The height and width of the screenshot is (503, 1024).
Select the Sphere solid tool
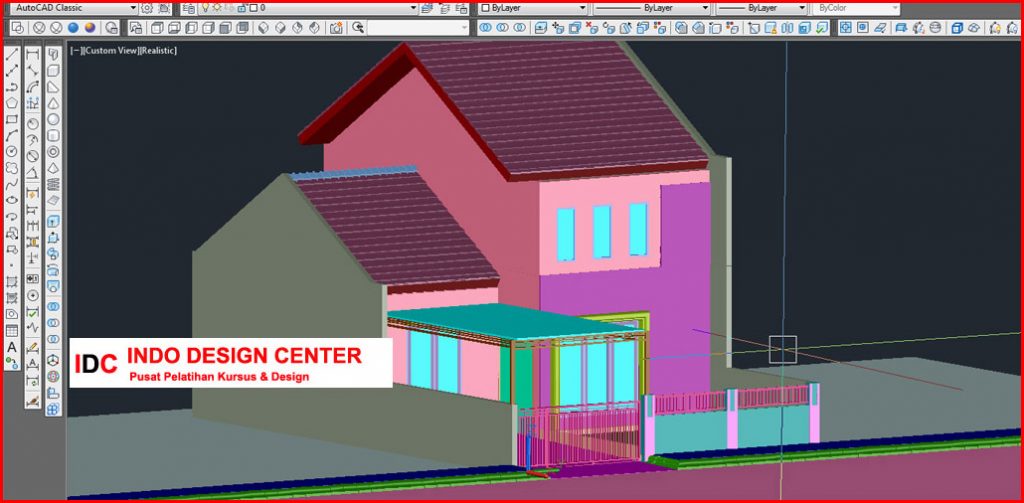pos(54,120)
